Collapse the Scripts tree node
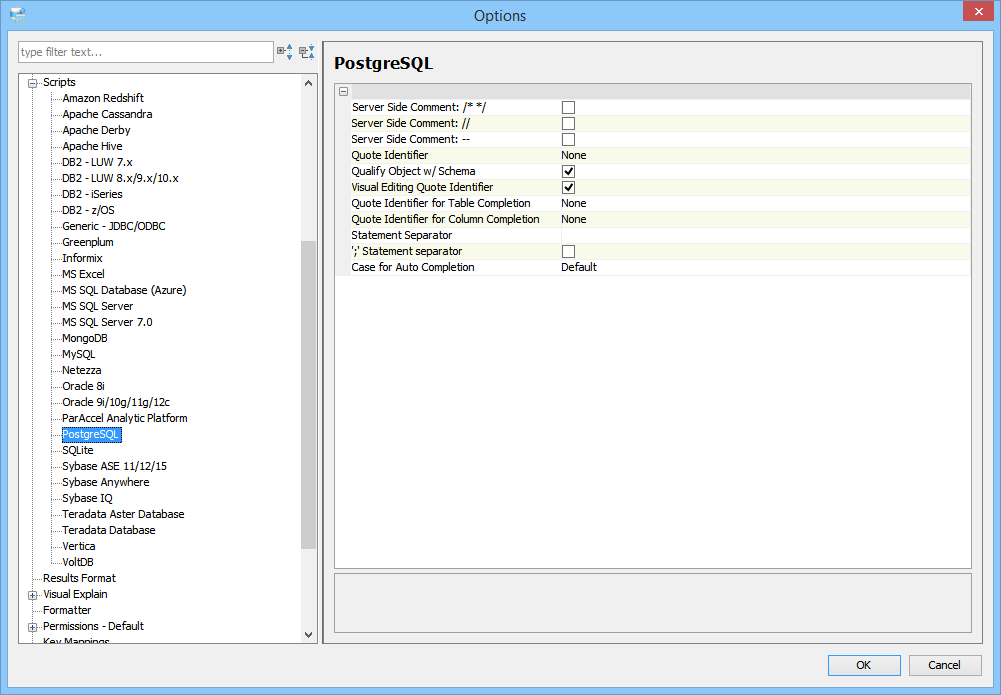 [33, 83]
